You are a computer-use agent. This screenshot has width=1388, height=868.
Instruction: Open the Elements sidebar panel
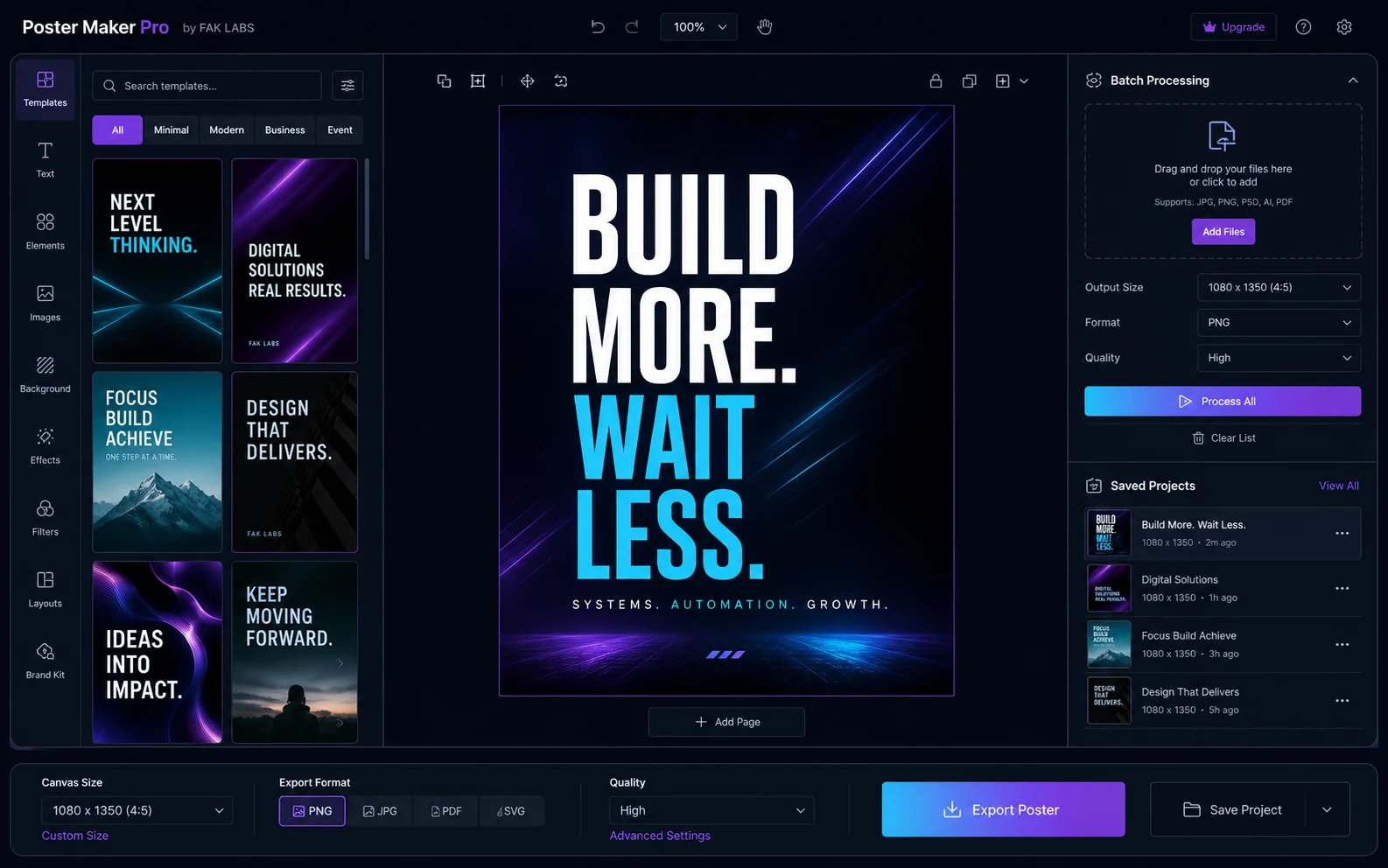[46, 231]
